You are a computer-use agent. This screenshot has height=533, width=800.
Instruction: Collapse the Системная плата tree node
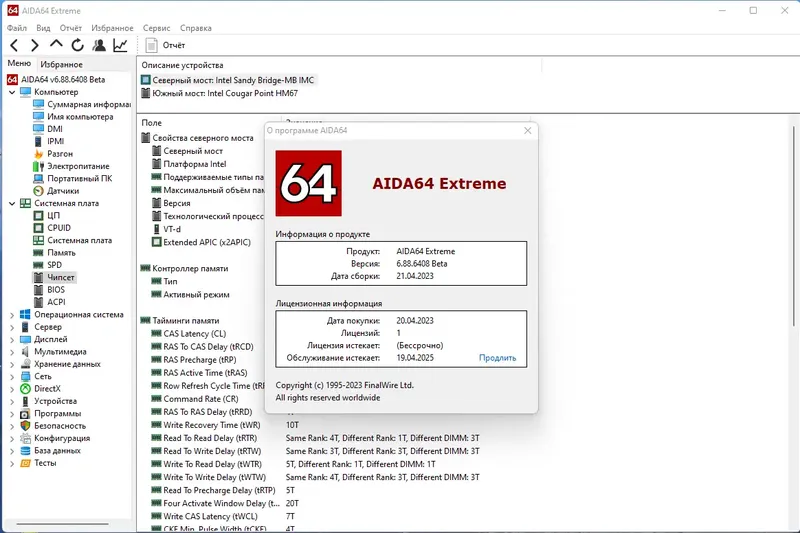pos(12,204)
